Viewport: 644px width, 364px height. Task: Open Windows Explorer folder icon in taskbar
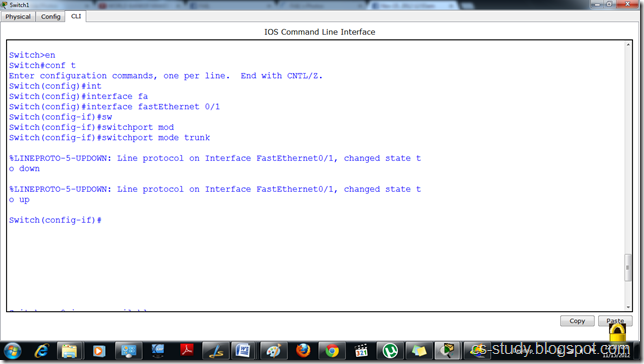click(70, 351)
